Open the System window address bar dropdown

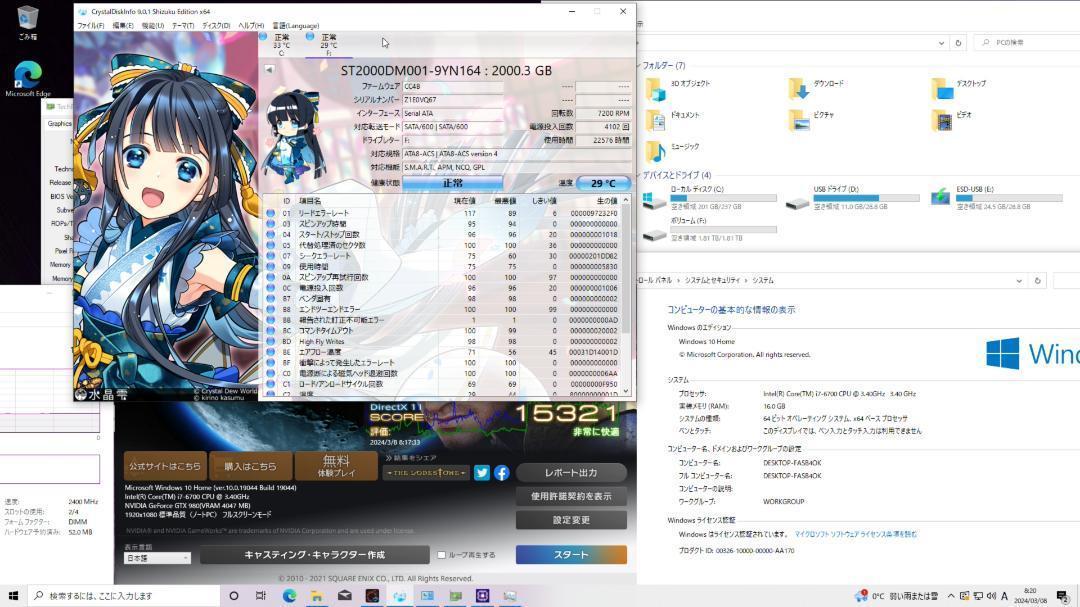[x=1019, y=281]
